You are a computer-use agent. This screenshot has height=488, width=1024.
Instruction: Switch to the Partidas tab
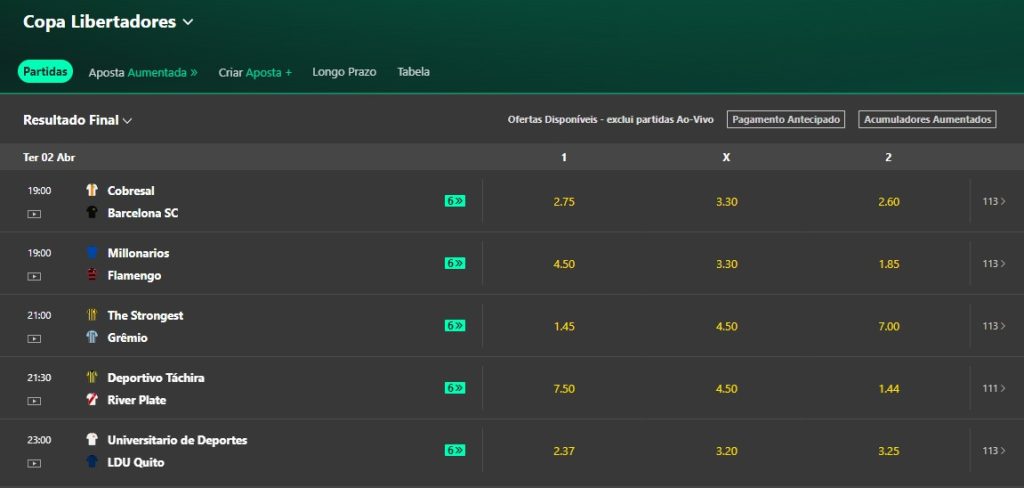point(45,72)
